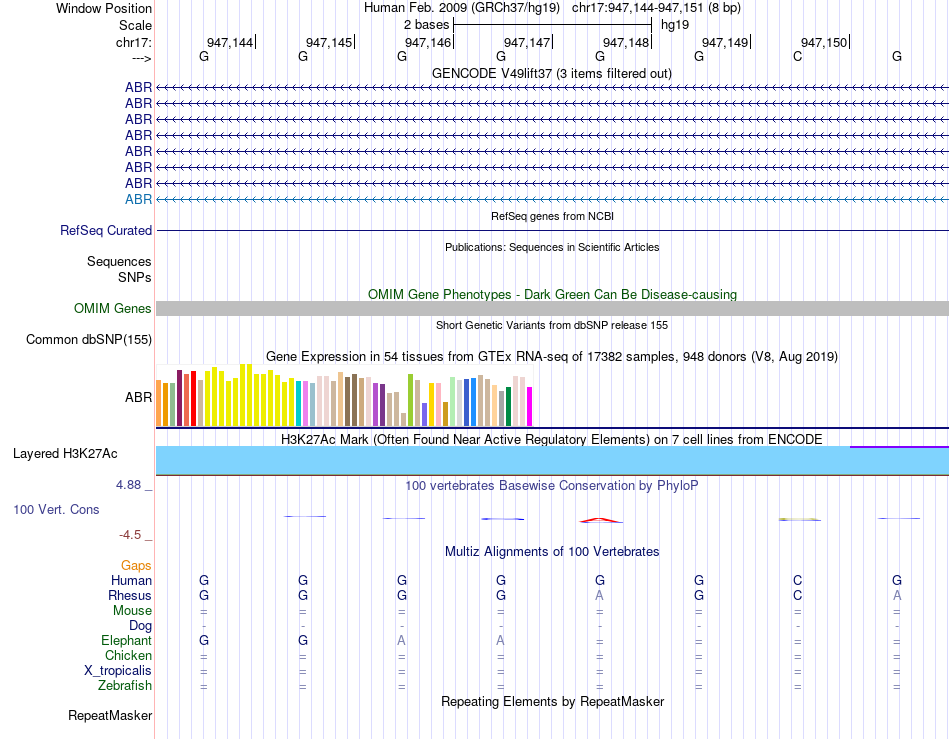The width and height of the screenshot is (950, 739).
Task: Click the light blue H3K27Ac signal band
Action: click(552, 460)
